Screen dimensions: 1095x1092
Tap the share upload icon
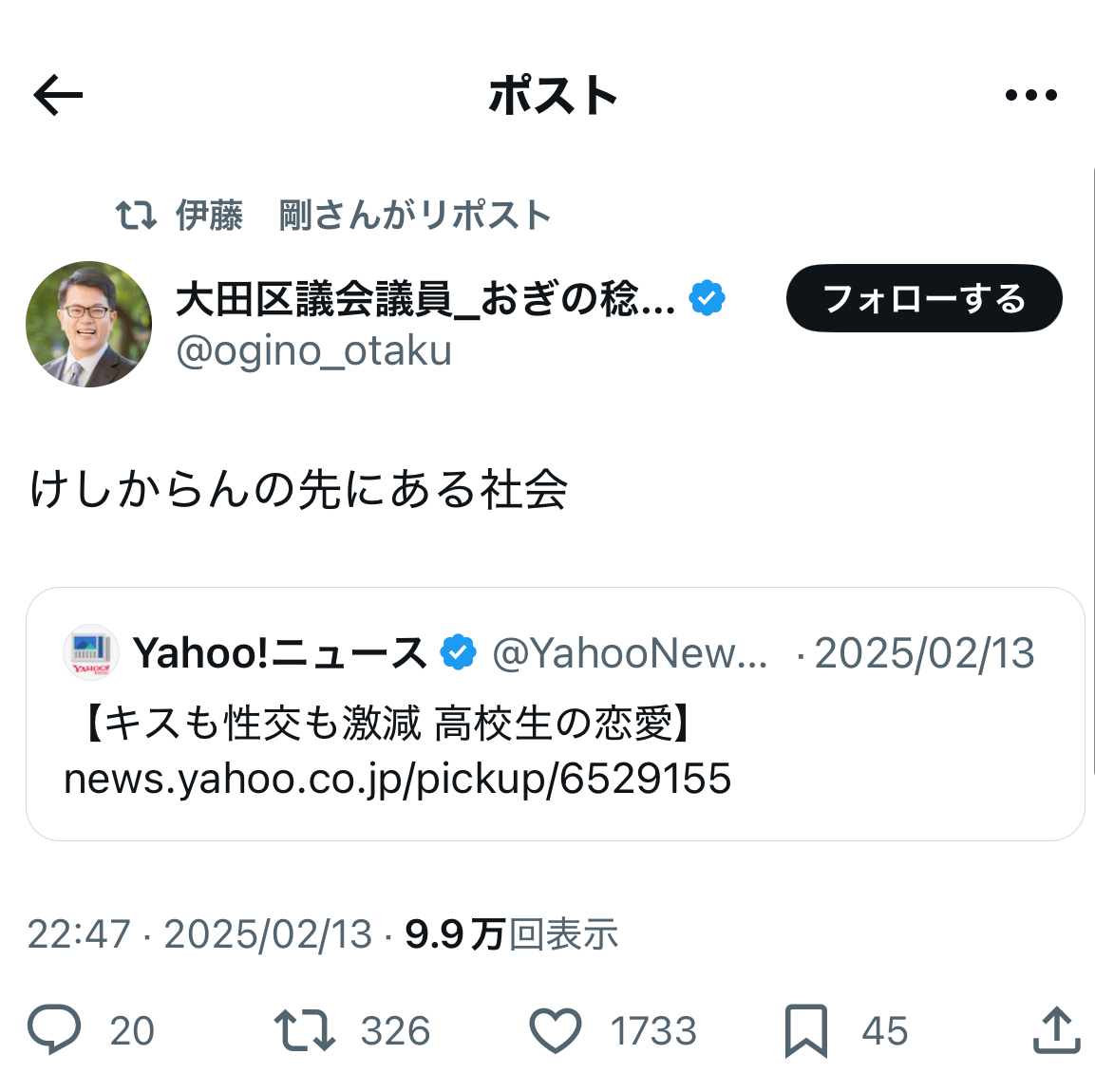pos(1056,1031)
